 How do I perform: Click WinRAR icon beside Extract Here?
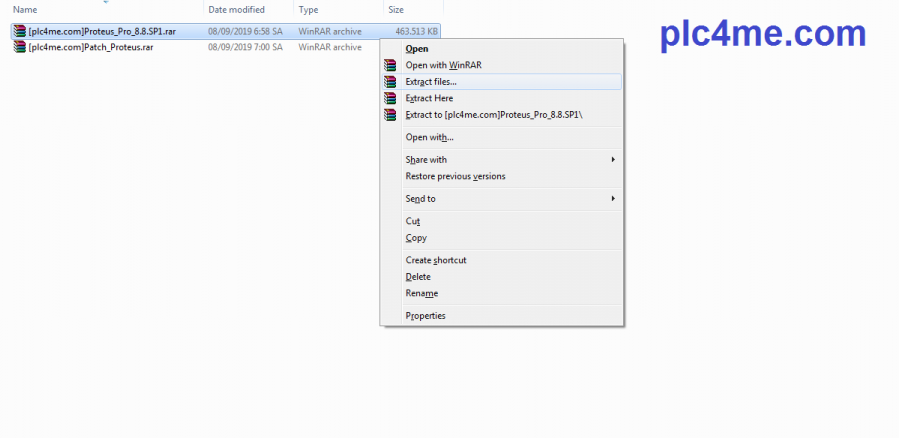[x=390, y=98]
